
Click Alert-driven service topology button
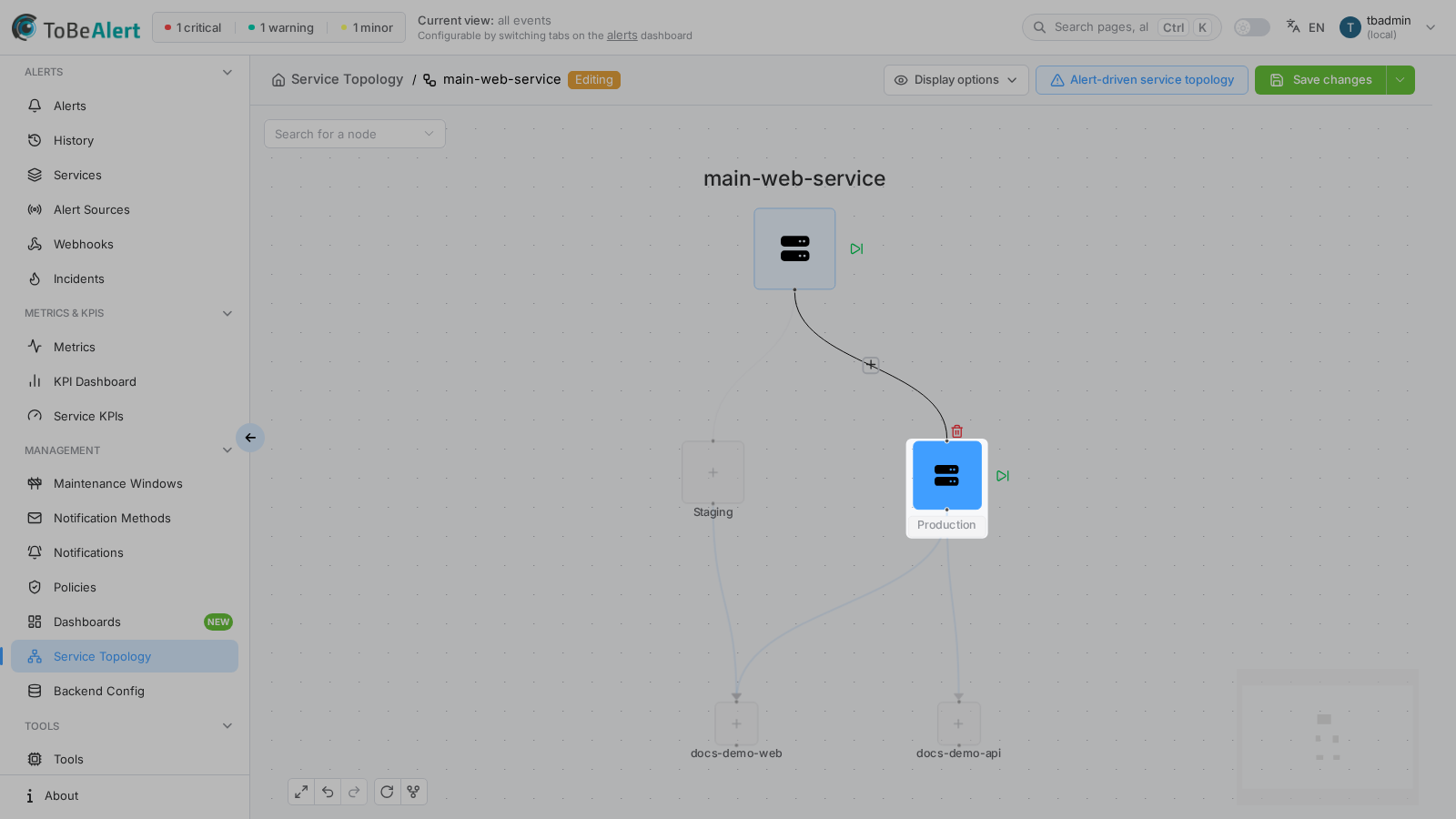click(1142, 80)
